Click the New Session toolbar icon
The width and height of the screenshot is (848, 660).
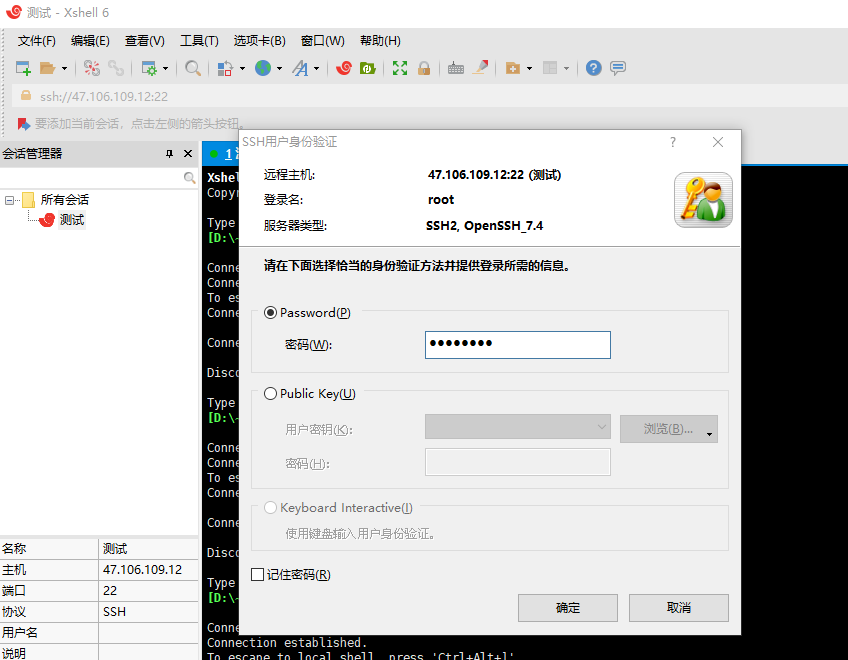tap(23, 68)
